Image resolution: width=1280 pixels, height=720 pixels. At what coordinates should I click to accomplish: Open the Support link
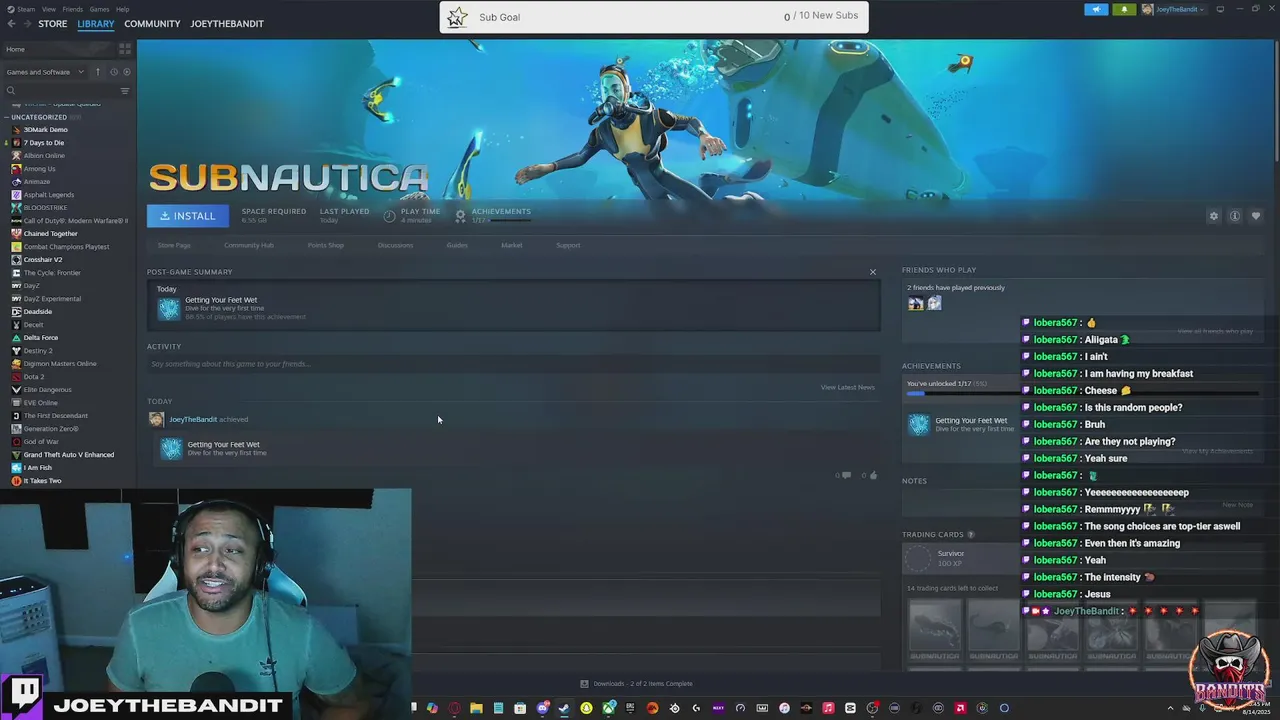[x=568, y=245]
